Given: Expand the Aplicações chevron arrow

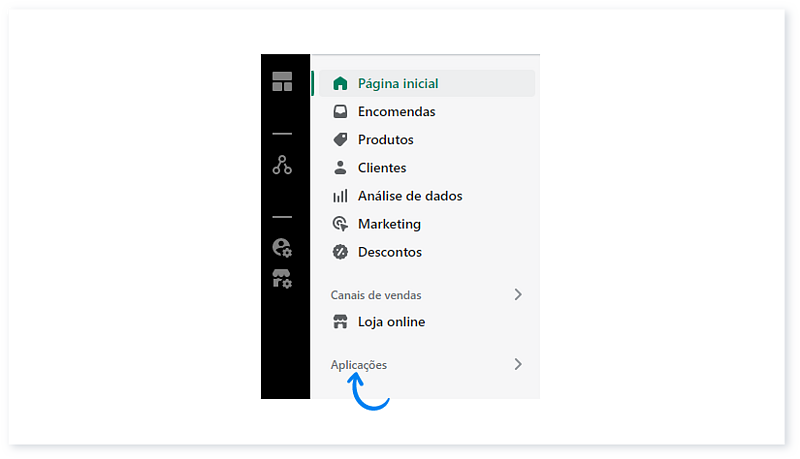Looking at the screenshot, I should [518, 364].
